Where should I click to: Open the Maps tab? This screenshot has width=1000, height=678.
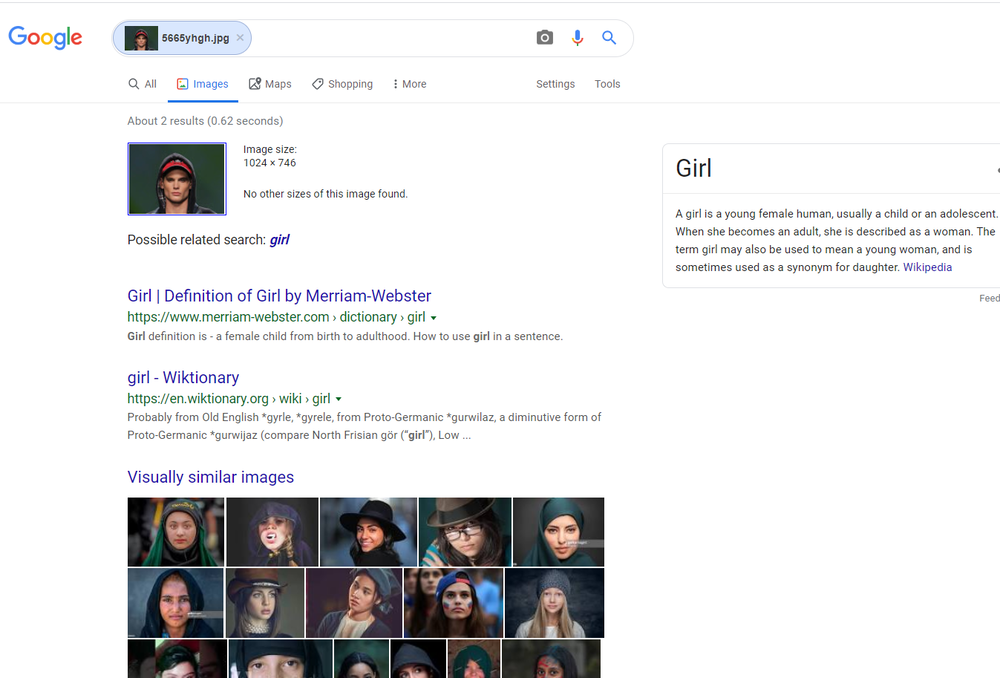click(270, 84)
